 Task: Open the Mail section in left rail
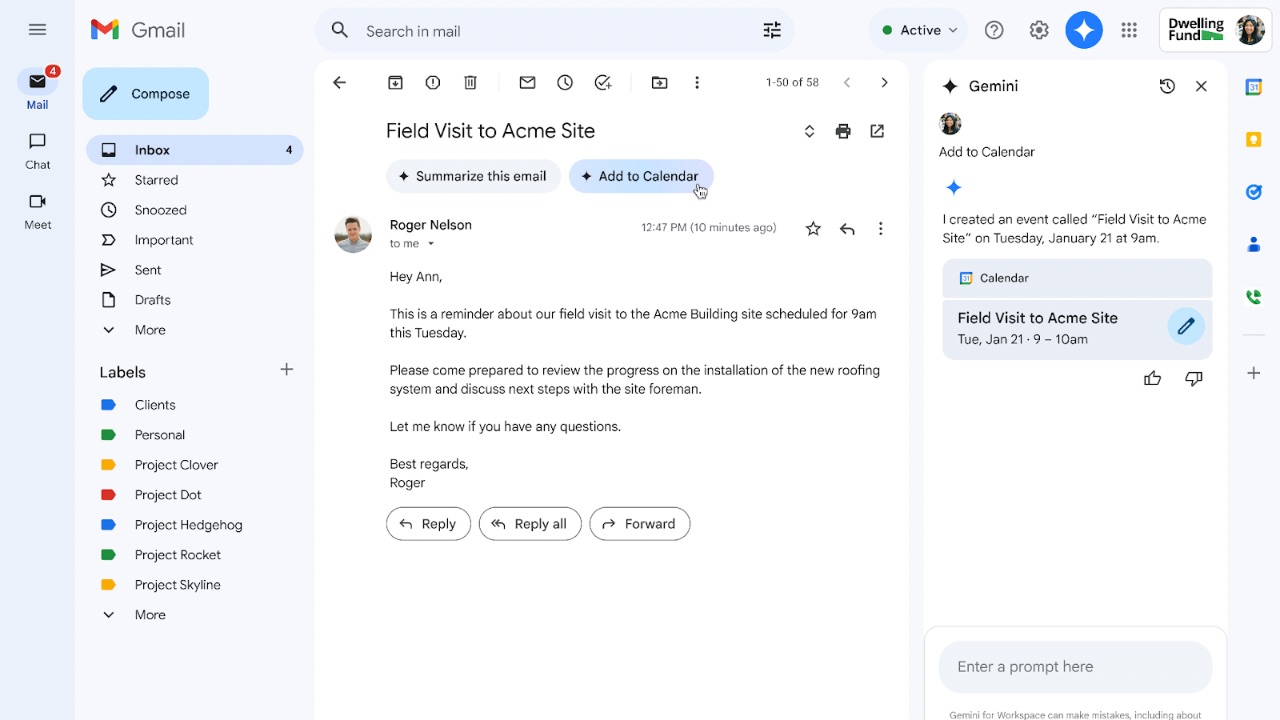[x=38, y=90]
